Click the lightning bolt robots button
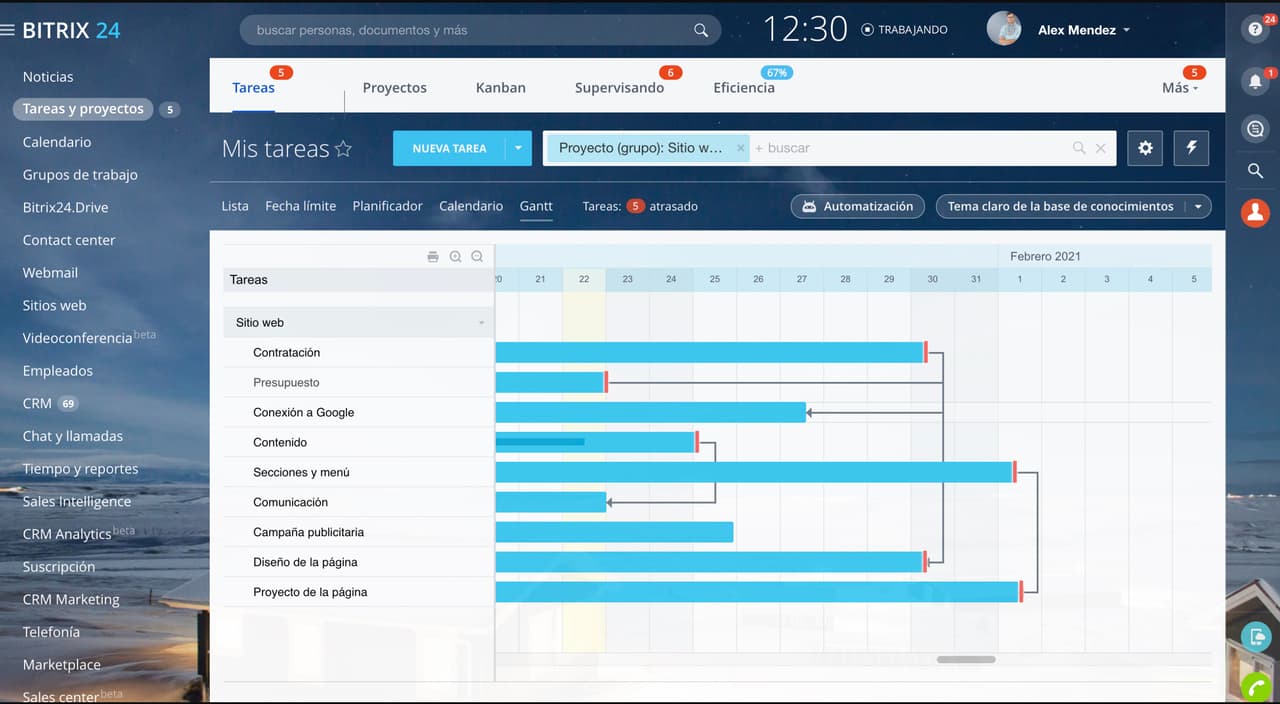This screenshot has width=1280, height=704. coord(1191,148)
